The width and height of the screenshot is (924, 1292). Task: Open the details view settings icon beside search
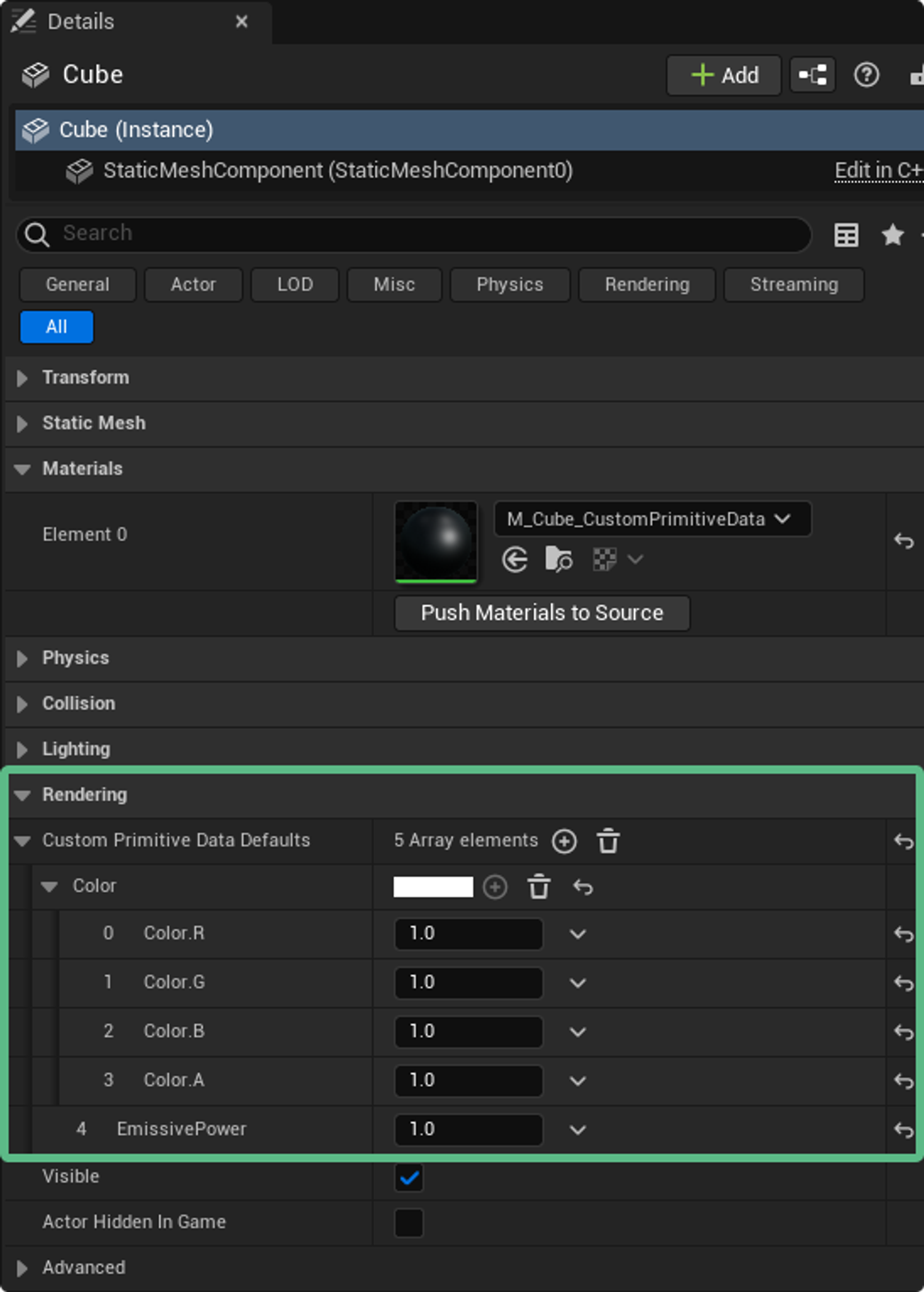[845, 235]
